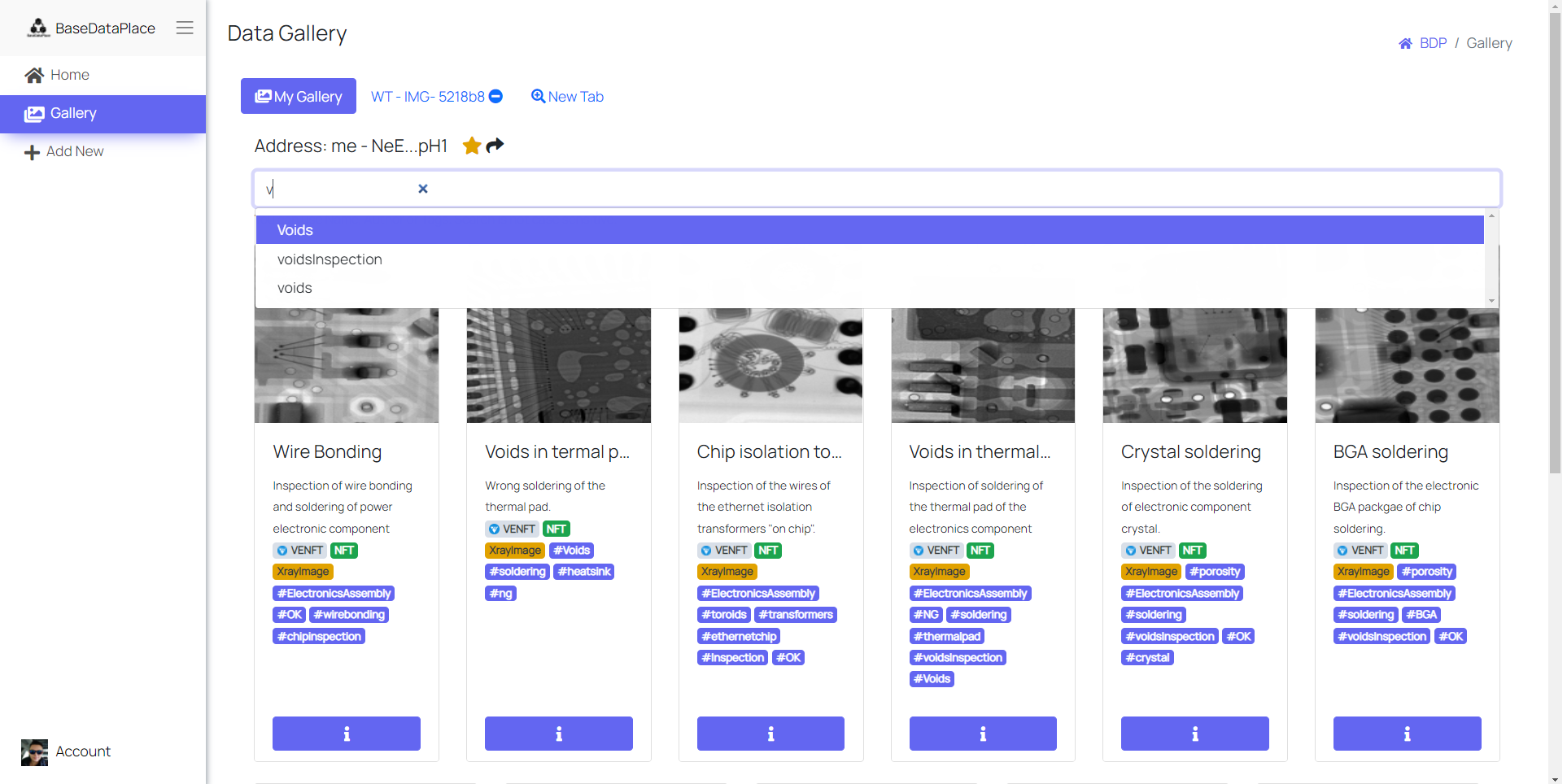This screenshot has height=784, width=1567.
Task: Go to Home in the sidebar
Action: pyautogui.click(x=69, y=75)
